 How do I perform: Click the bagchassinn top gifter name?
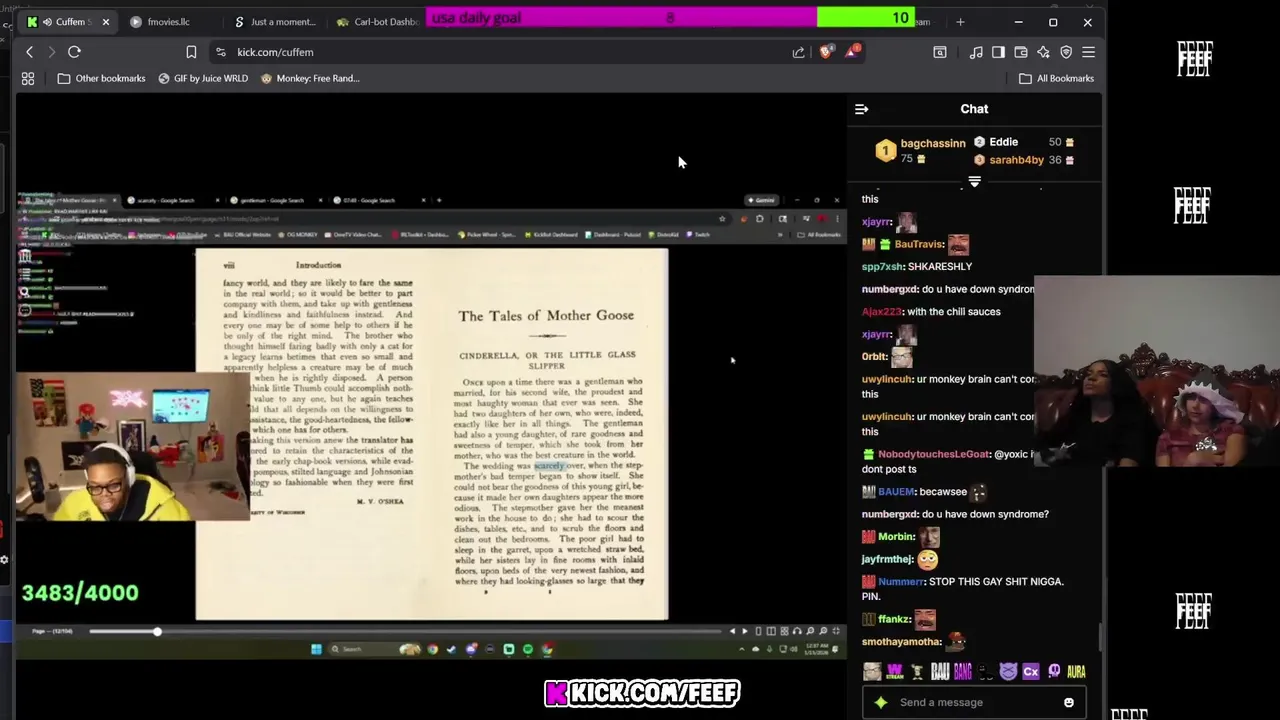pos(932,143)
